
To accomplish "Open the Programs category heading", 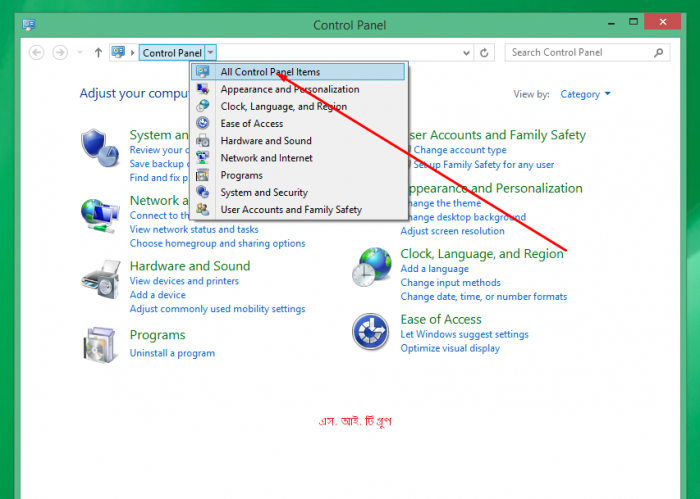I will (x=157, y=335).
